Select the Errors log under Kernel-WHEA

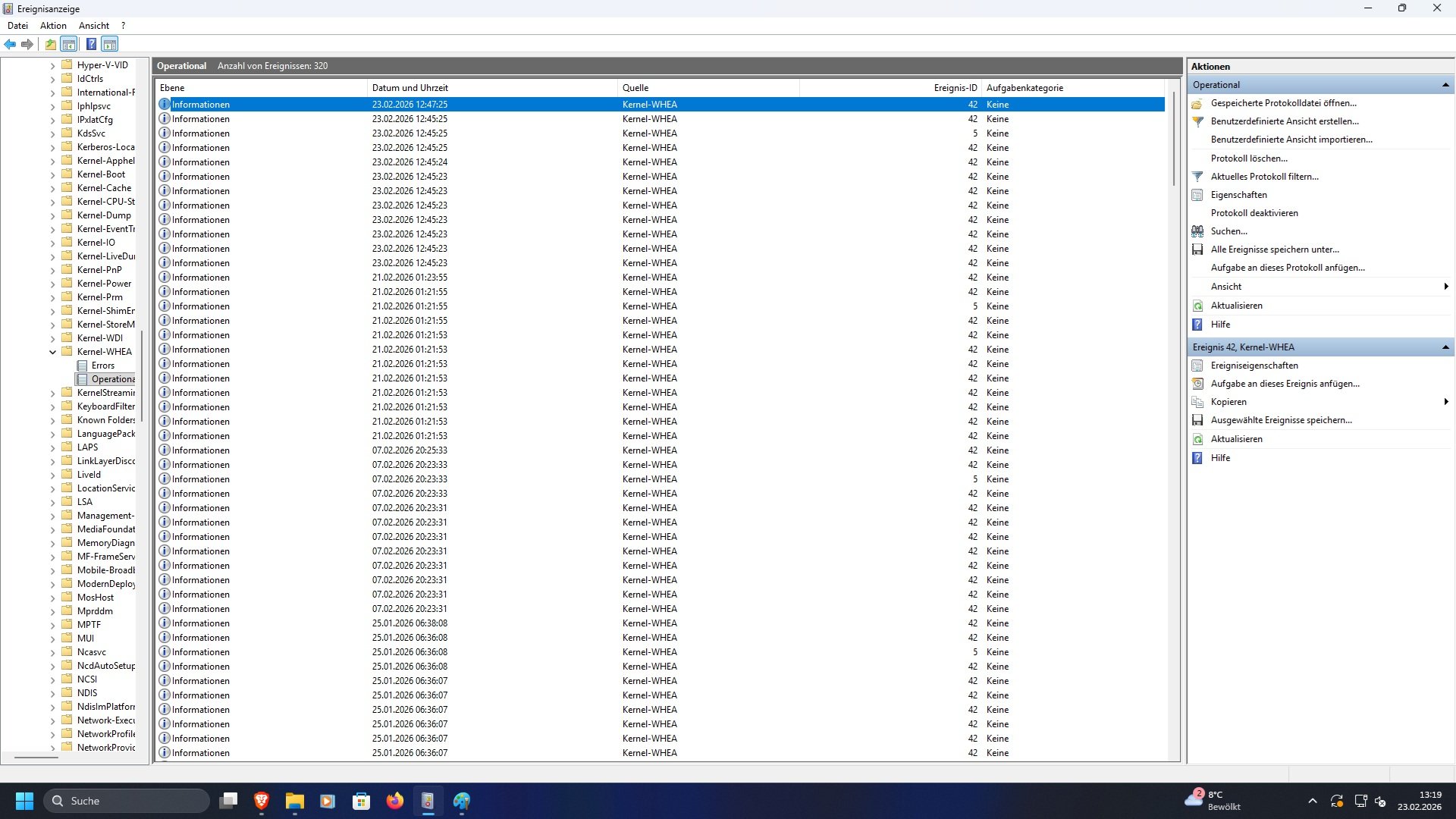coord(102,366)
